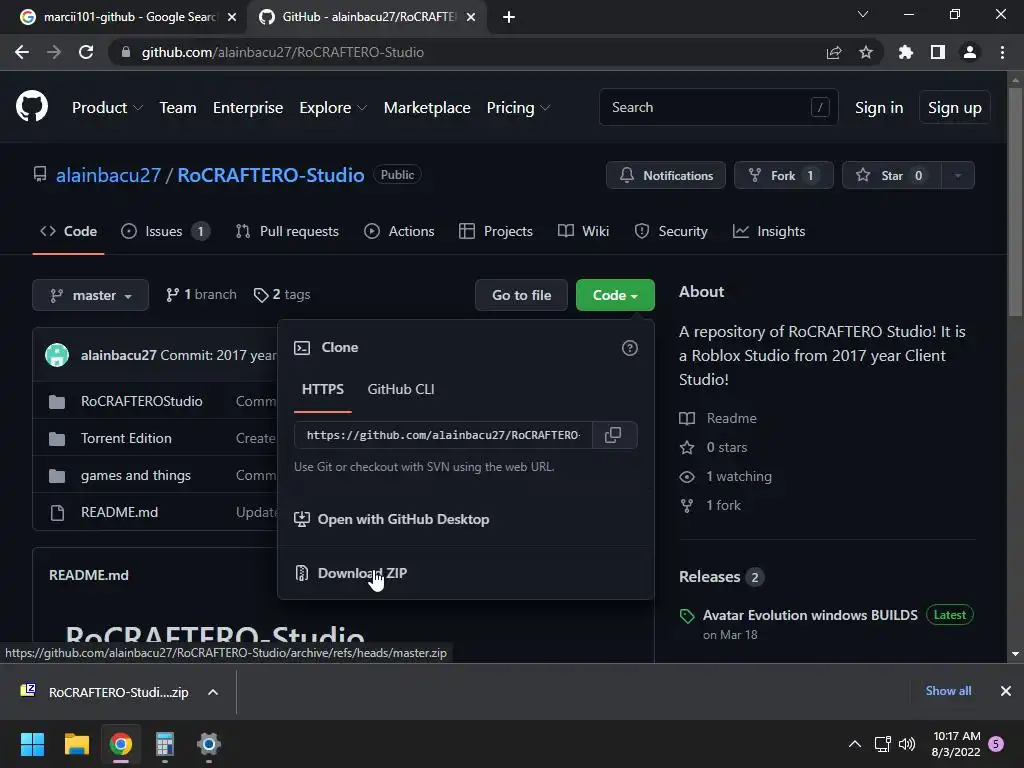
Task: Open the Windows Start menu
Action: (x=32, y=744)
